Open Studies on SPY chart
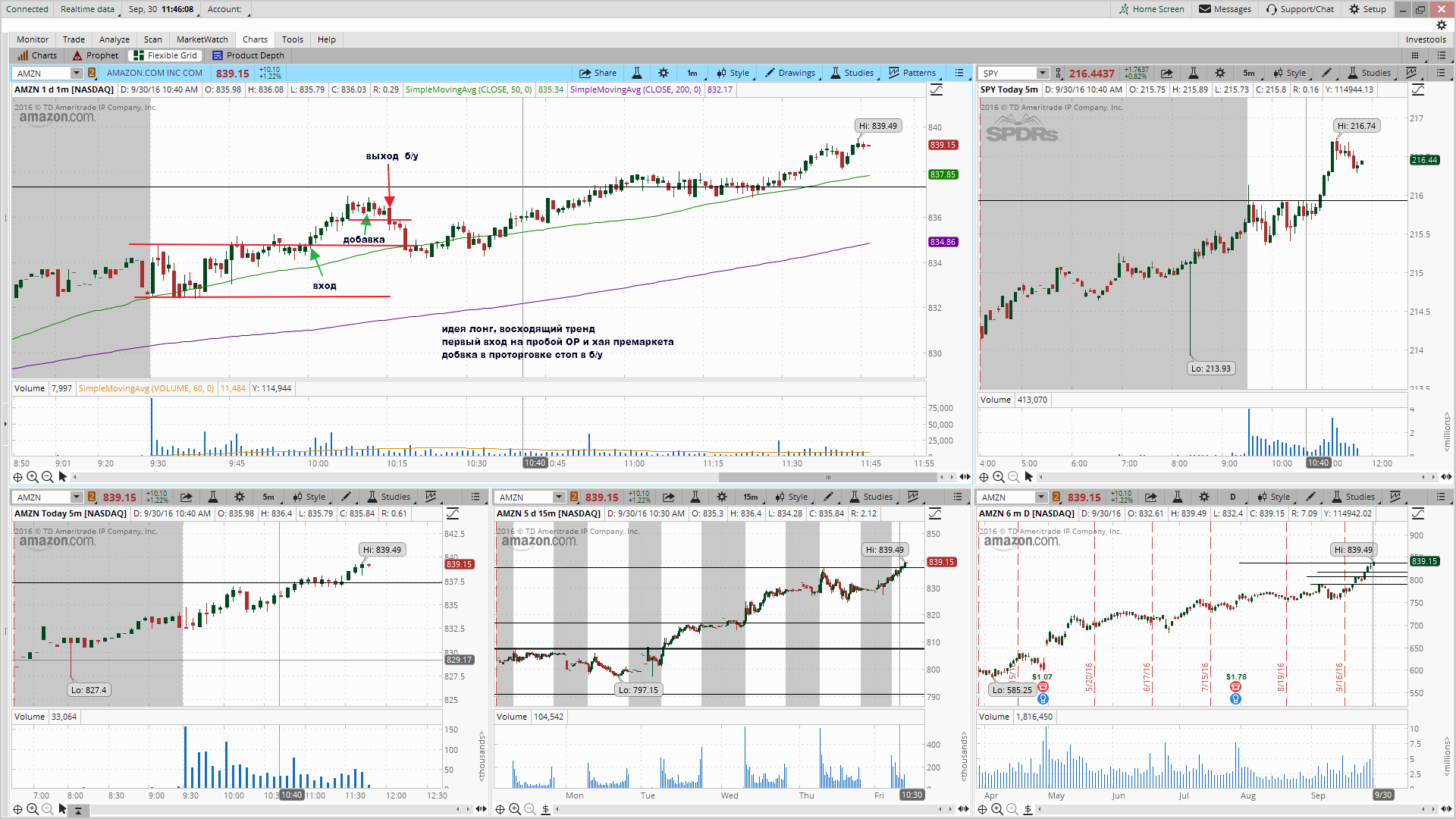Screen dimensions: 1456x819 [1370, 73]
